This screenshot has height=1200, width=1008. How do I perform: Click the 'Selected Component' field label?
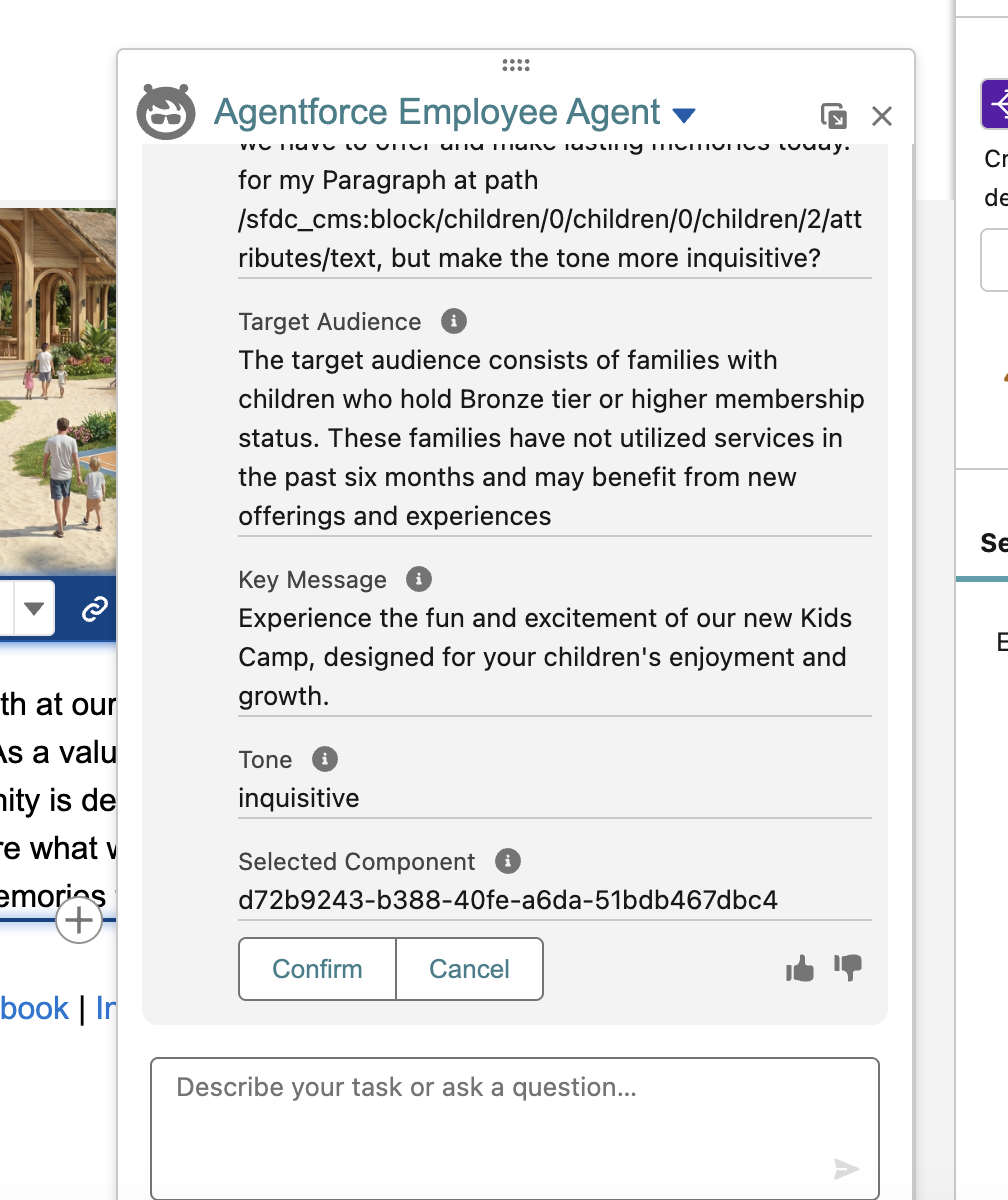pyautogui.click(x=357, y=862)
